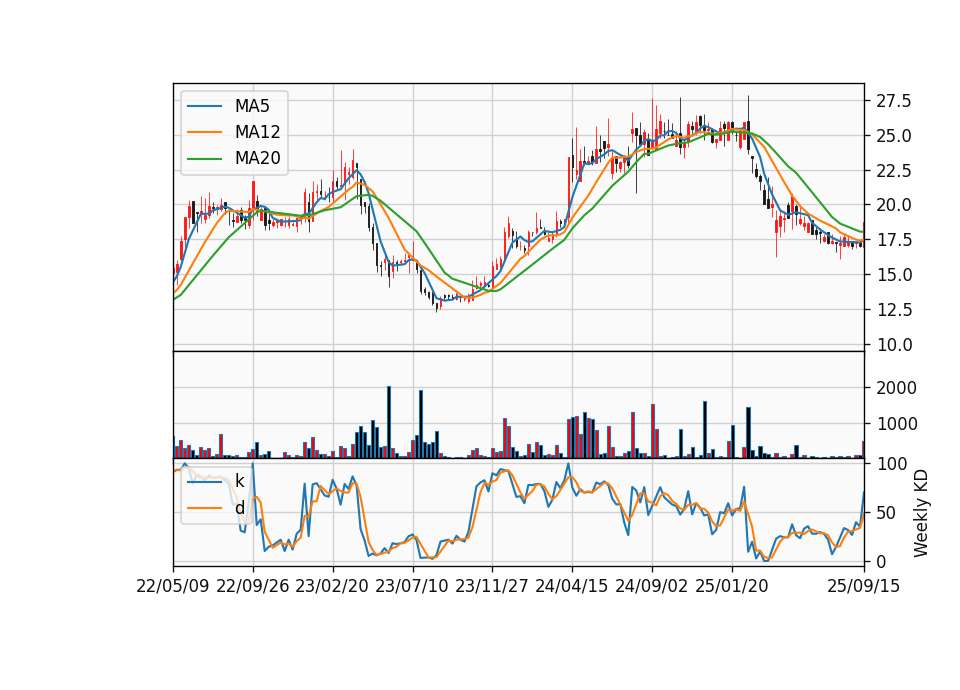Click the 22/05/09 date label
The width and height of the screenshot is (960, 690).
click(173, 587)
